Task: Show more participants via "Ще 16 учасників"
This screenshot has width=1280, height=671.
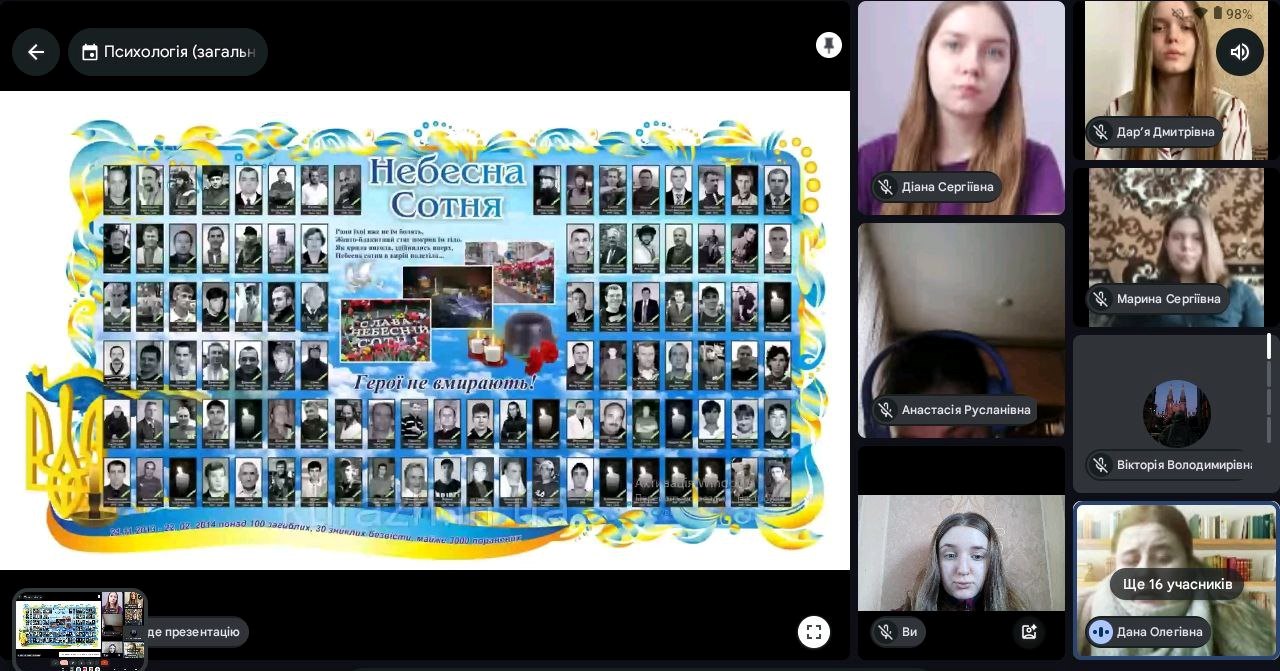Action: [1176, 584]
